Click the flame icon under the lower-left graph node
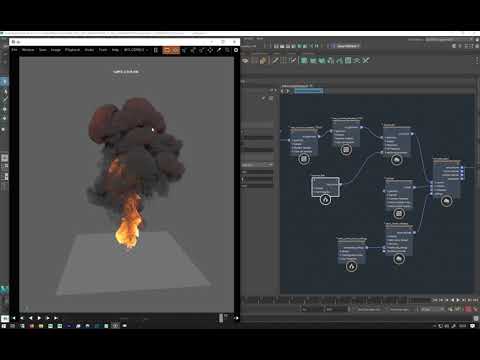This screenshot has height=360, width=480. click(x=351, y=266)
